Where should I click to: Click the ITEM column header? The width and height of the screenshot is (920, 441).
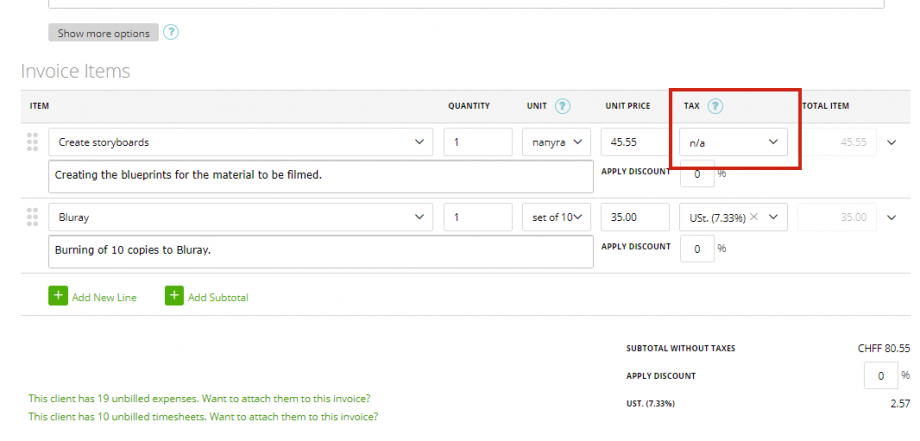click(x=39, y=106)
